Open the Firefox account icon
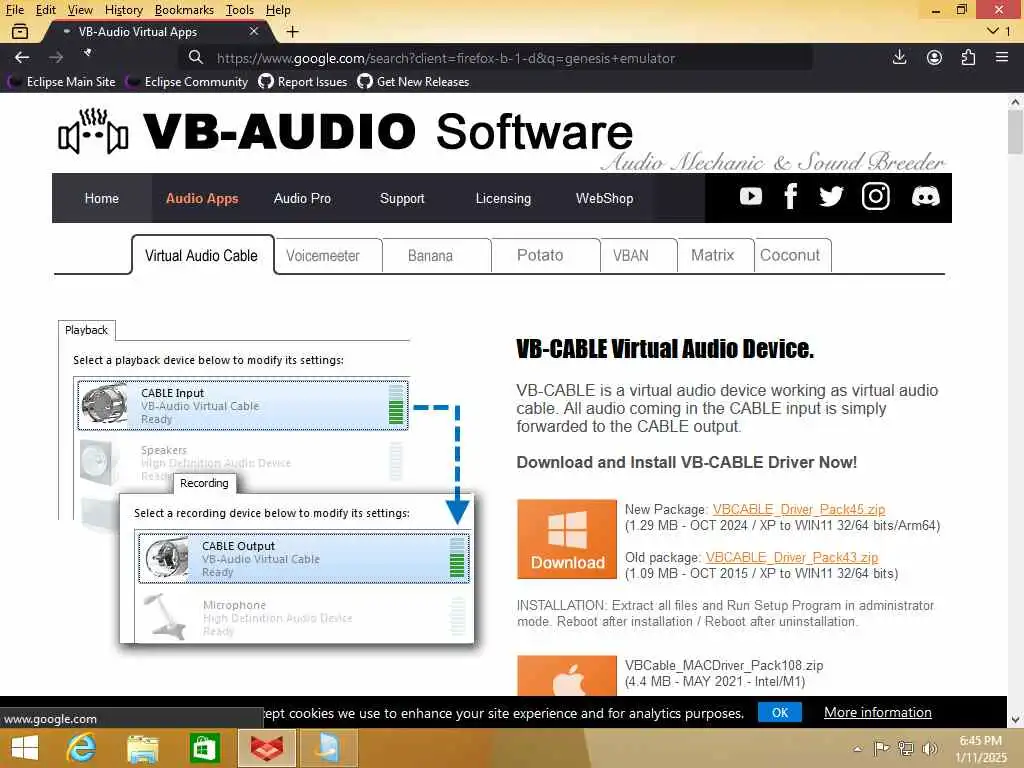Viewport: 1024px width, 768px height. 934,57
